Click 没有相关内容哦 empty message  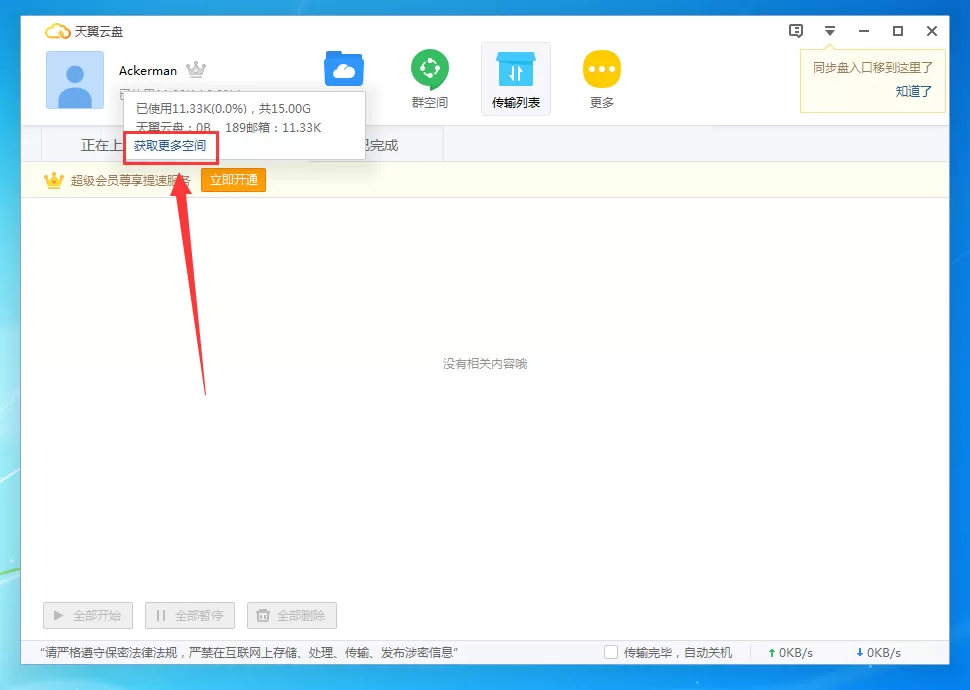(x=485, y=364)
